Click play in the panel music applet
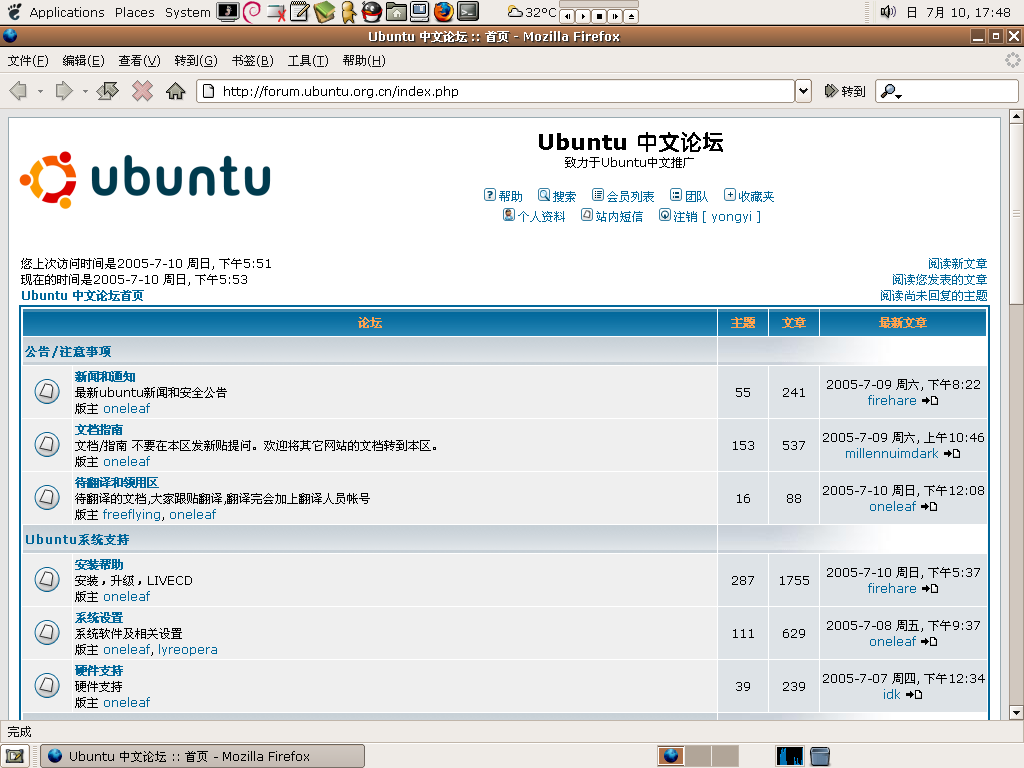The width and height of the screenshot is (1024, 768). [x=583, y=16]
